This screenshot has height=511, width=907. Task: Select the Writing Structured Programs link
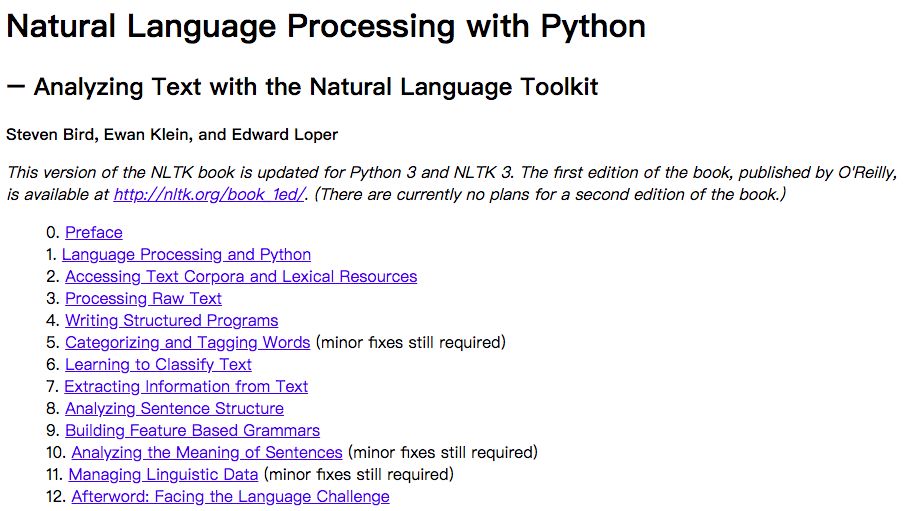point(171,321)
